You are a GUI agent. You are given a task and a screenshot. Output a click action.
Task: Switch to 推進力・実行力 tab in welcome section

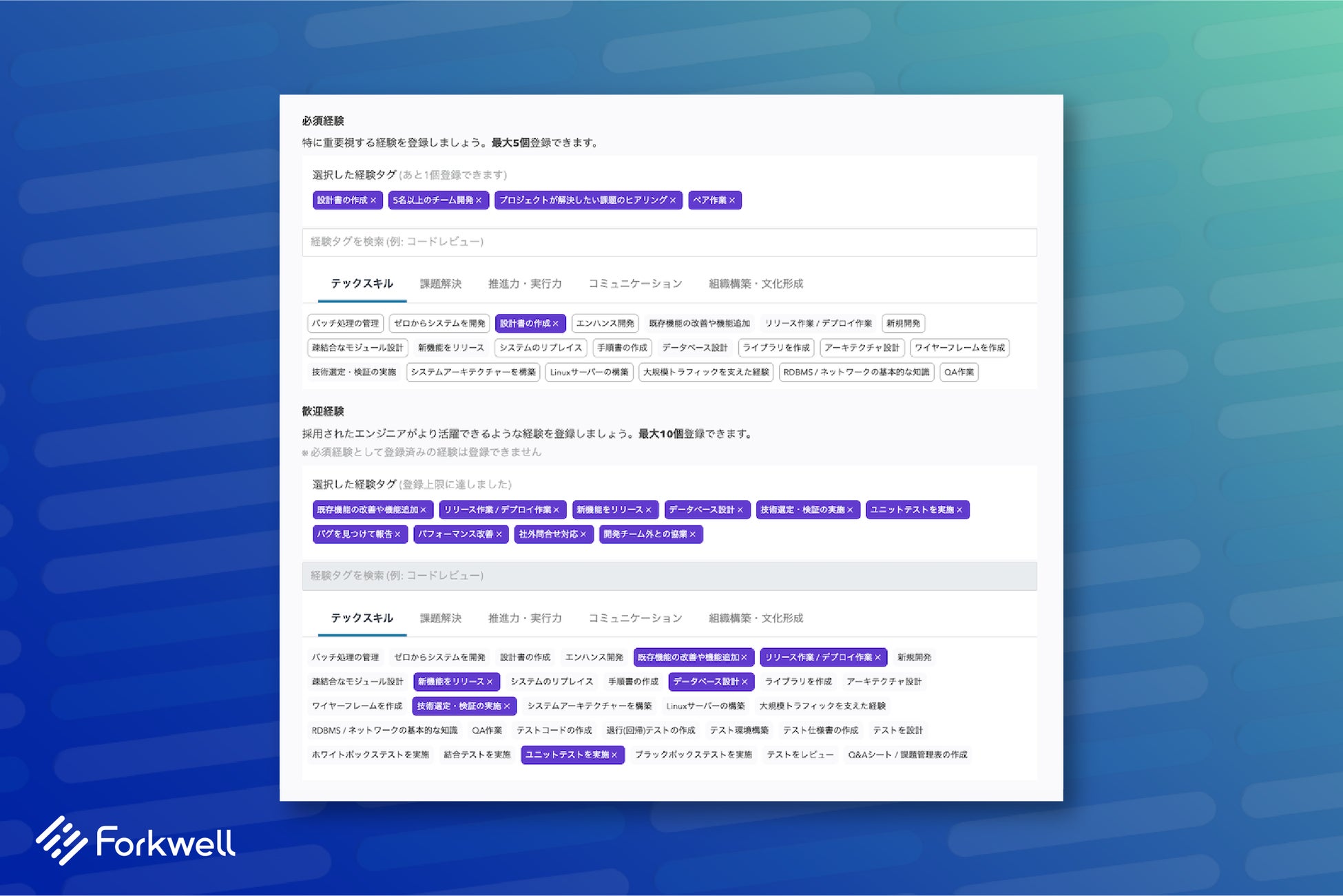tap(525, 618)
